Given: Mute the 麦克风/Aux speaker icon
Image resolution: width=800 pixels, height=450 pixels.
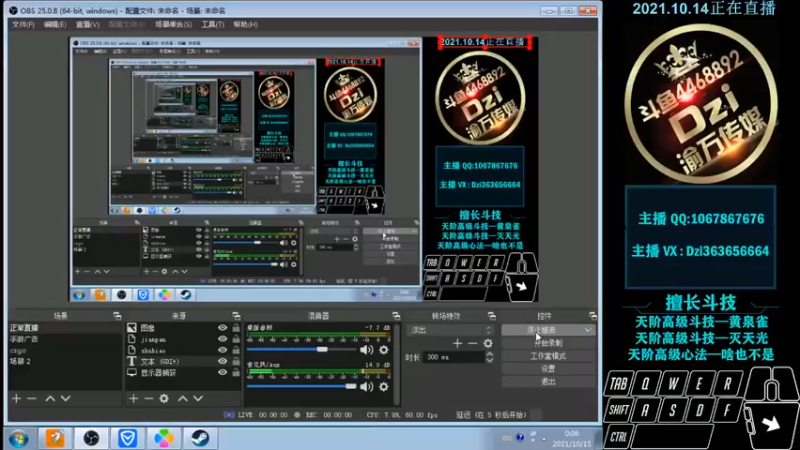Looking at the screenshot, I should point(366,387).
